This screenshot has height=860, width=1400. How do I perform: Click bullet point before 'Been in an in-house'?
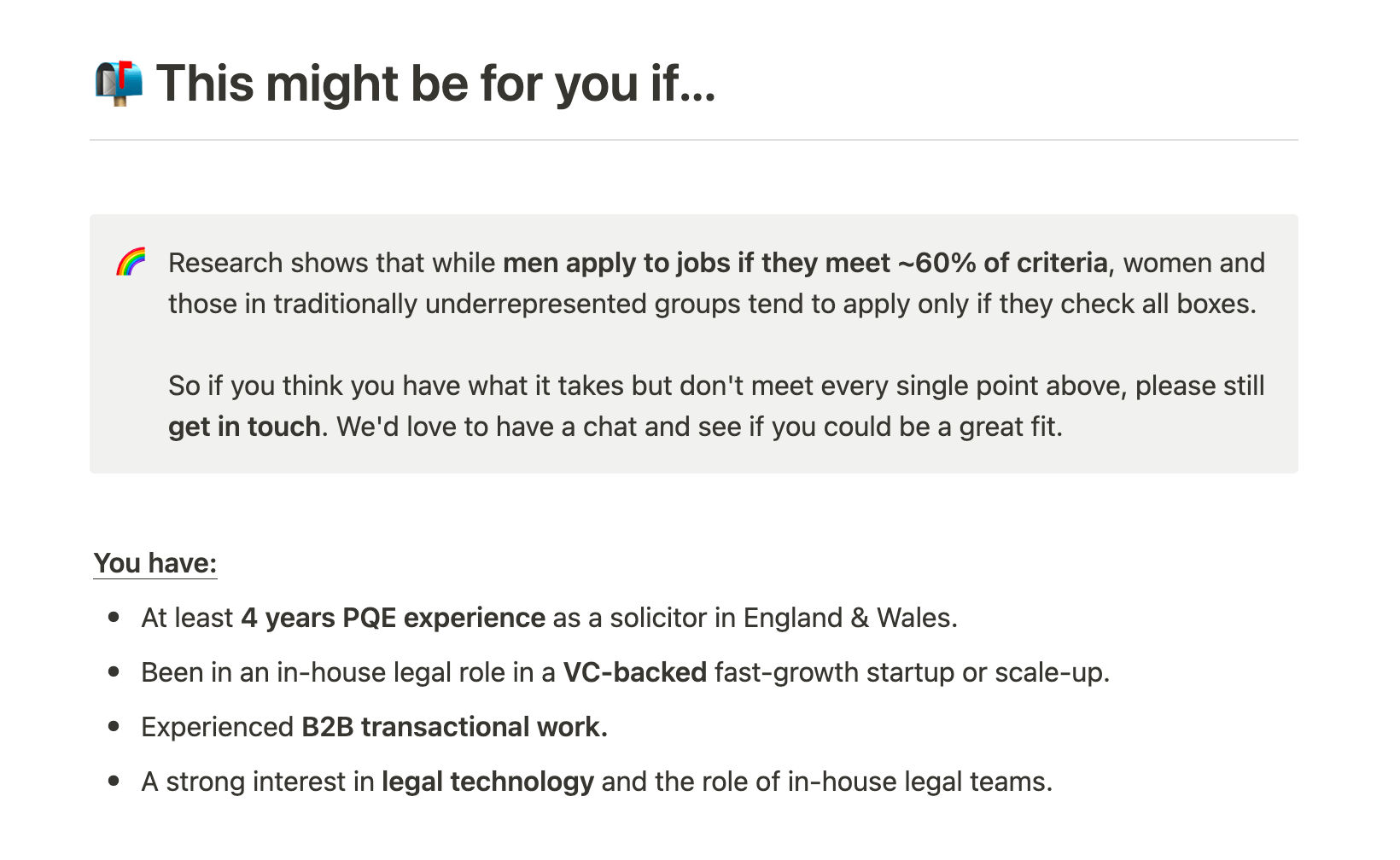tap(114, 671)
